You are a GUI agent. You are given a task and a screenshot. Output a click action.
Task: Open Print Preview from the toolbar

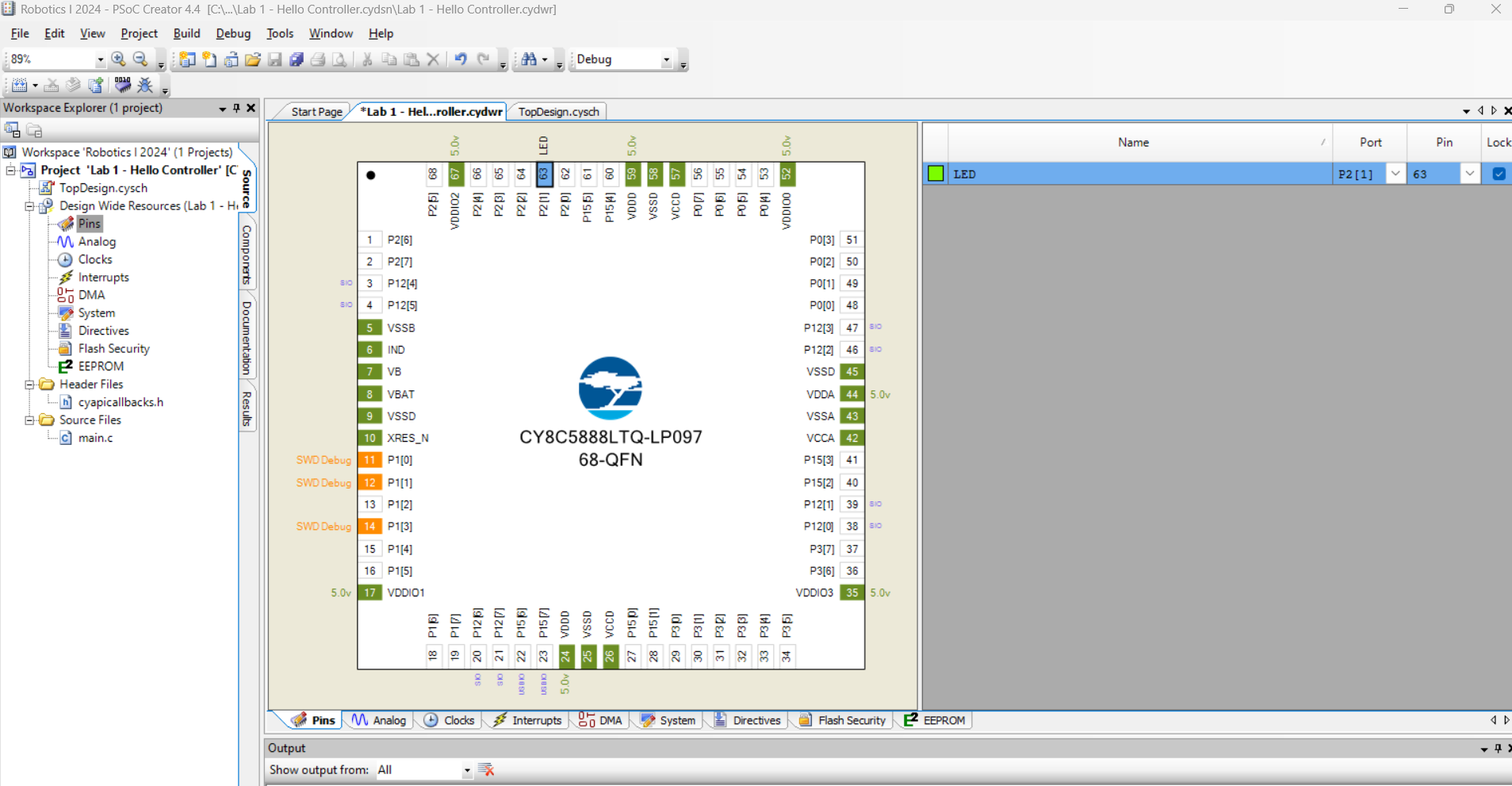click(x=339, y=59)
